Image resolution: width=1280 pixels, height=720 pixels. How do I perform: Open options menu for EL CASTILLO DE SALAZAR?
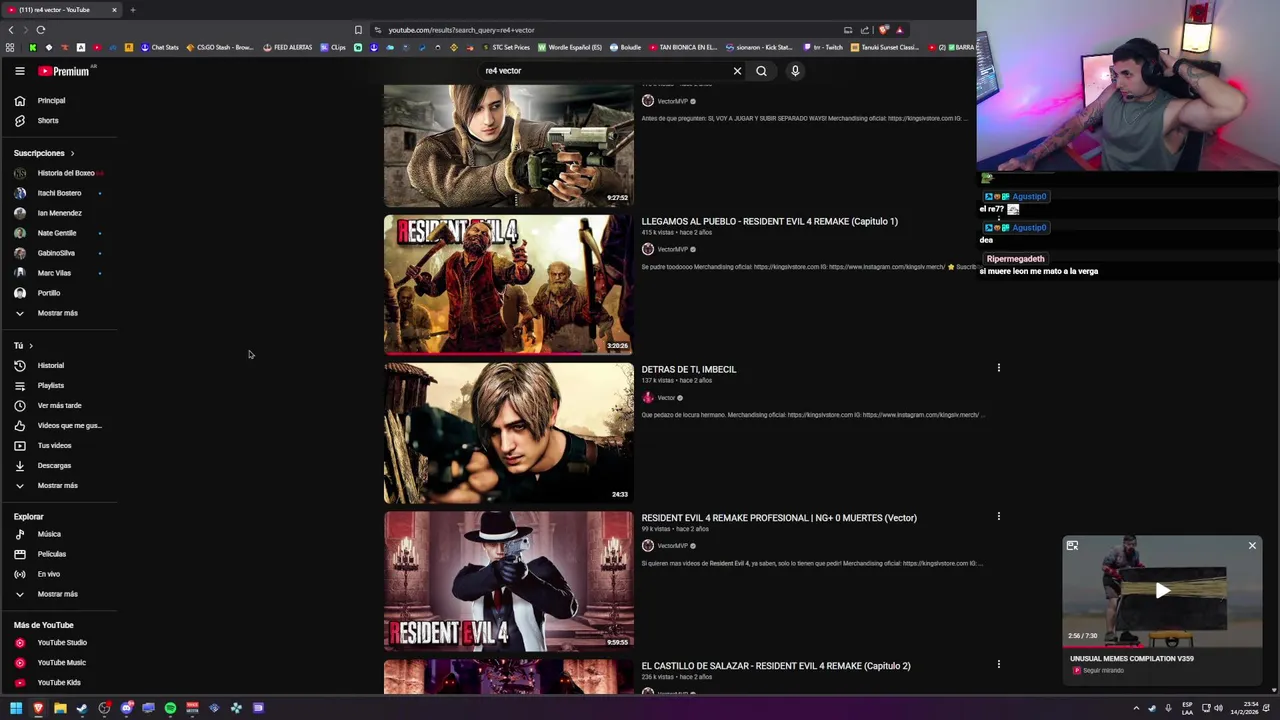pyautogui.click(x=998, y=664)
